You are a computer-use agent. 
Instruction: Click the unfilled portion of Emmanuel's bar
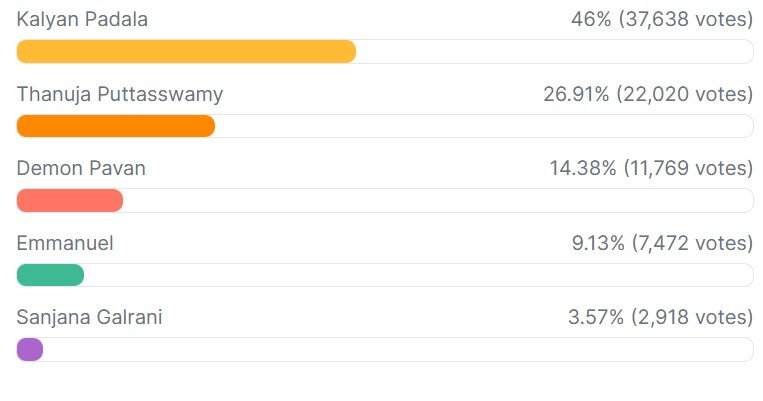coord(418,275)
